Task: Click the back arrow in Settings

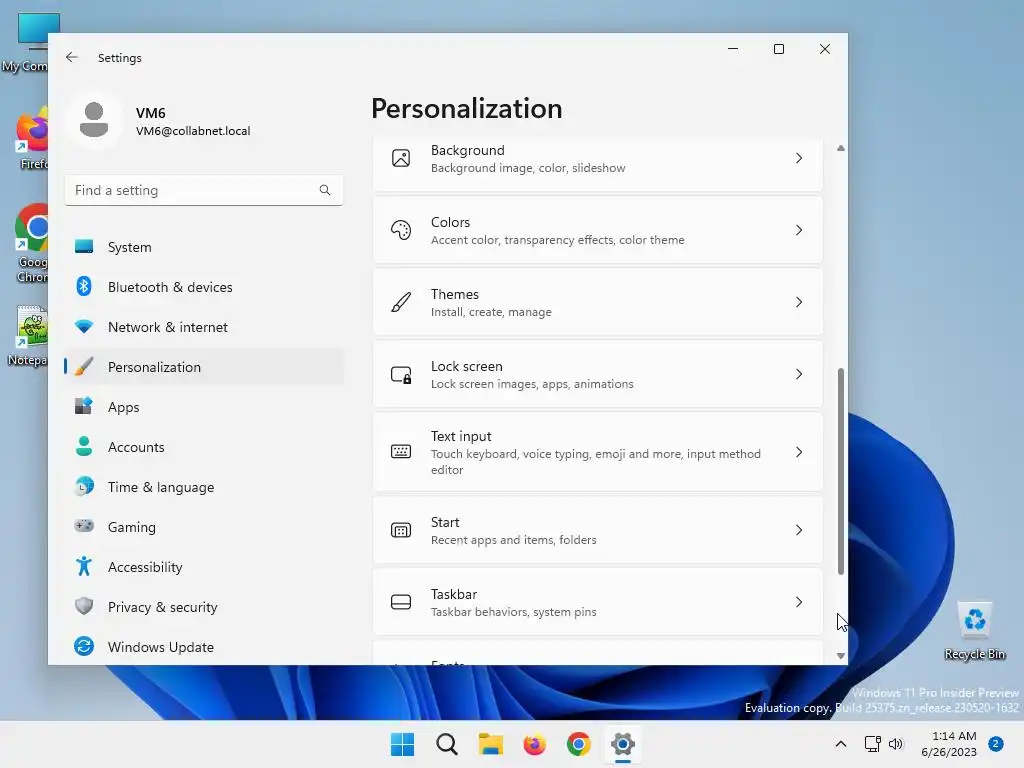Action: pos(72,57)
